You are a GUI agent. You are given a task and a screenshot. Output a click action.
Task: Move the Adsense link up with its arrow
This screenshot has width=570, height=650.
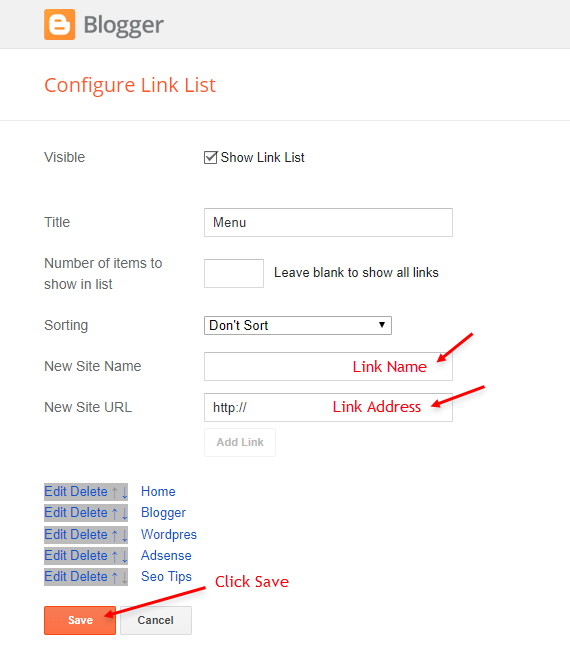[114, 556]
